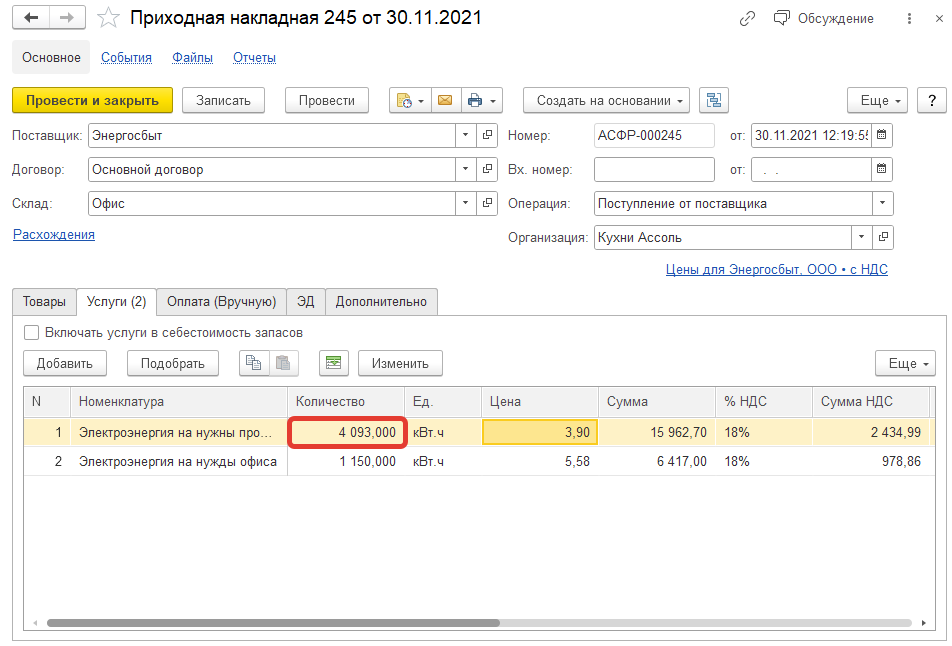Click Записать button

[223, 100]
